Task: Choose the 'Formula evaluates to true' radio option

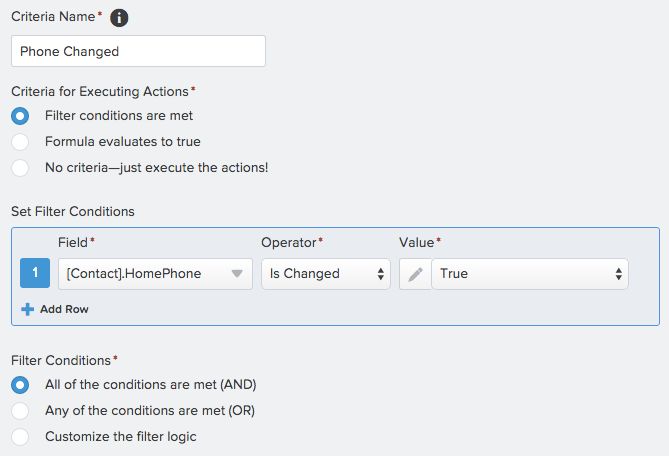Action: pos(20,142)
